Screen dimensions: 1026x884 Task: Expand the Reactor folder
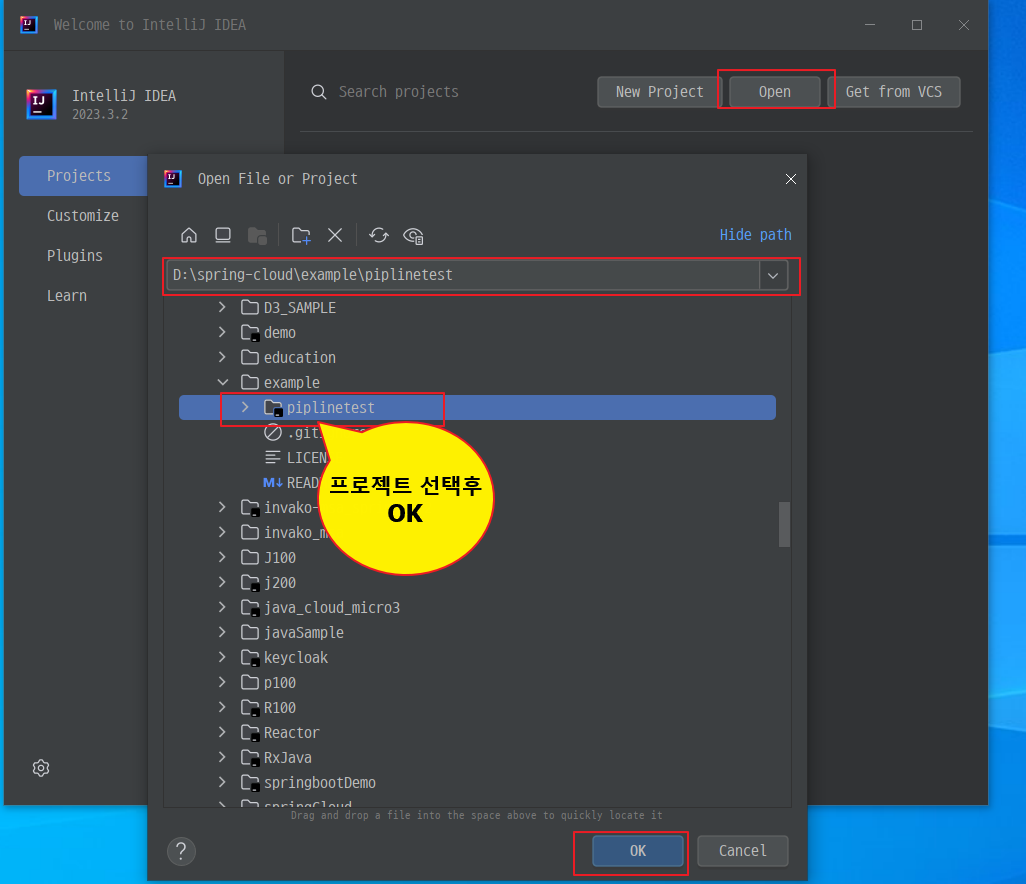(222, 732)
